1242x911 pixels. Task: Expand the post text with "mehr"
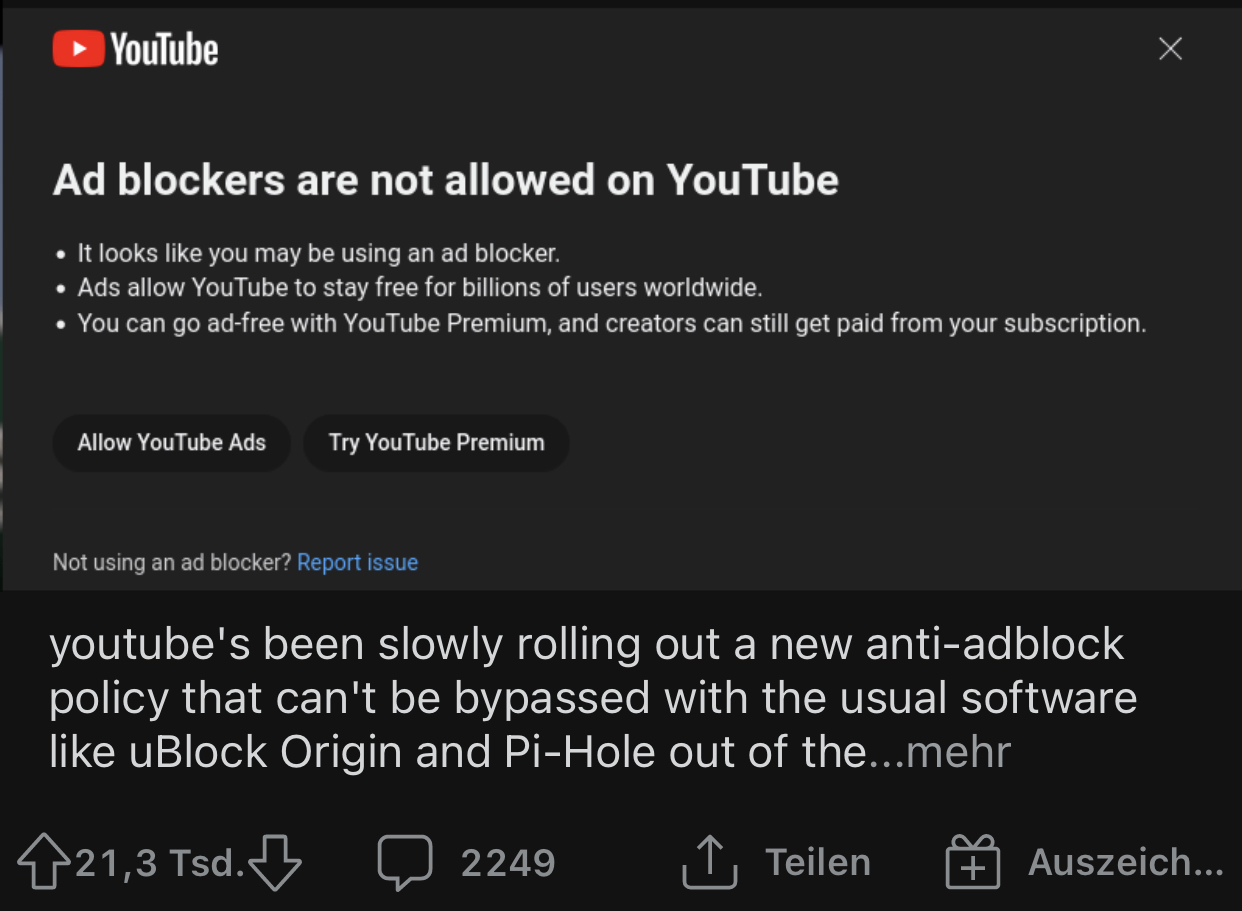958,752
